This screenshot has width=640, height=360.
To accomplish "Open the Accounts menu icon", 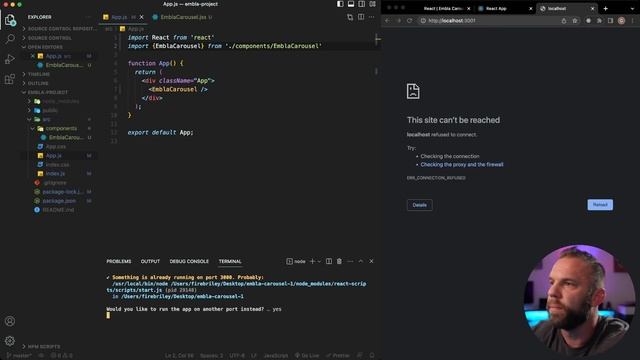I will tap(10, 321).
